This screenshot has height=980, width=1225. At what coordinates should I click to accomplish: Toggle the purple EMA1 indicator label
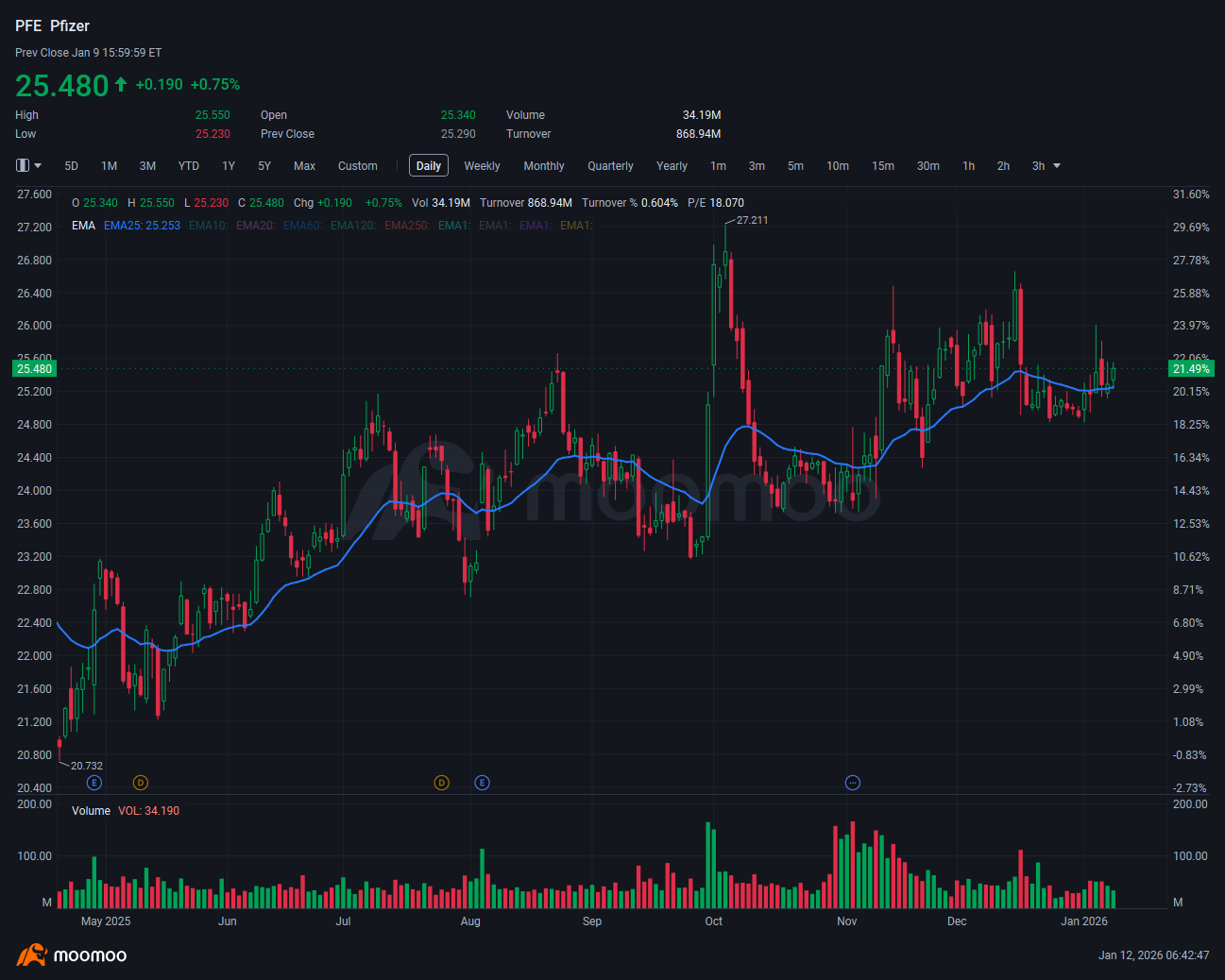pyautogui.click(x=536, y=226)
